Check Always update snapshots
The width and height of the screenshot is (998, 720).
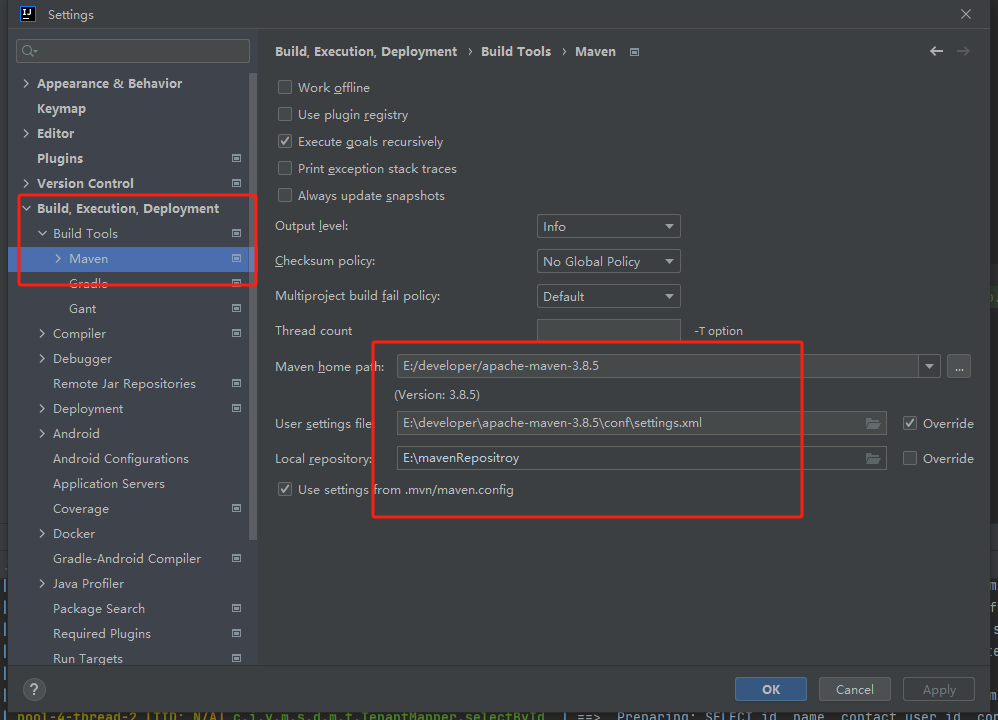285,195
